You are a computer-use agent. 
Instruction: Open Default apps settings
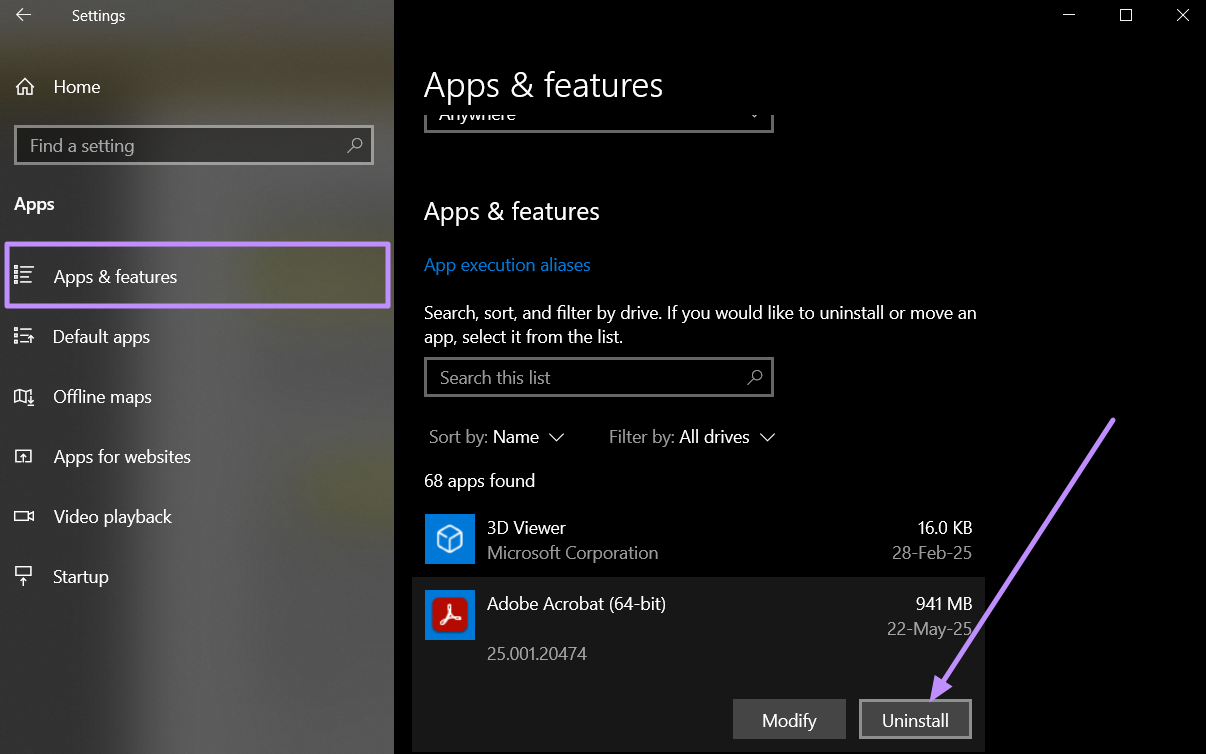[197, 337]
